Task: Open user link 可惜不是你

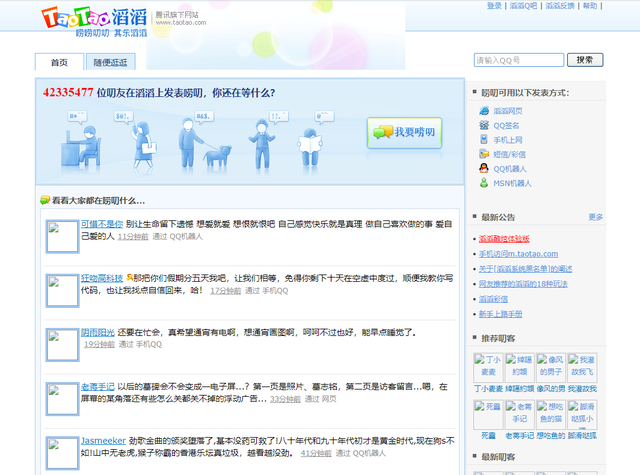Action: [102, 224]
